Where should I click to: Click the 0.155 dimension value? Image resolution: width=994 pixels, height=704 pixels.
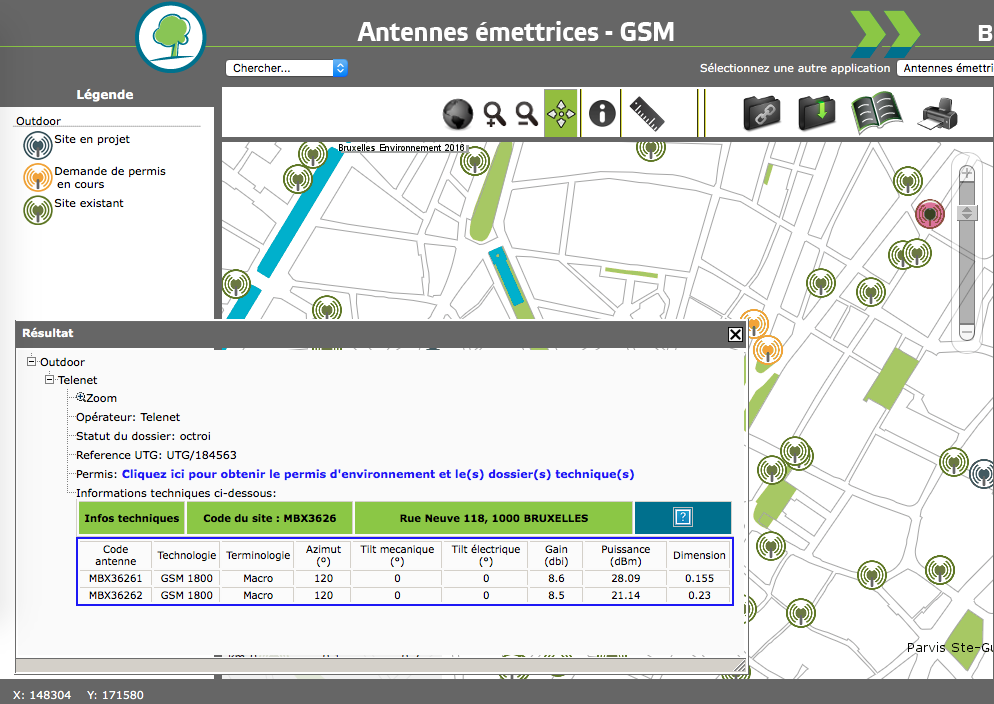click(699, 578)
